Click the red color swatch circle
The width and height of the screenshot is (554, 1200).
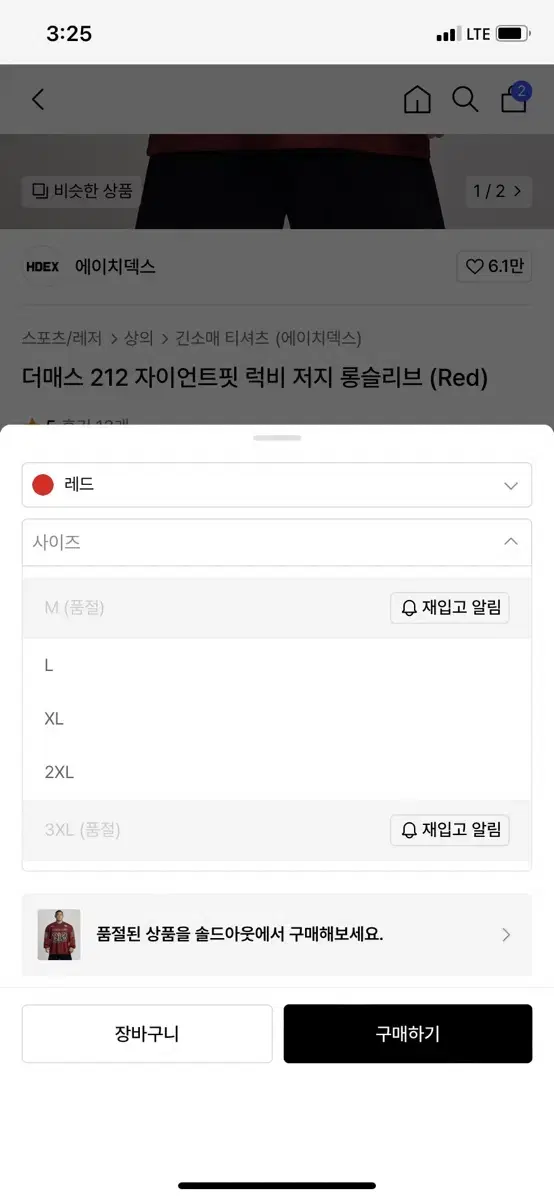43,485
